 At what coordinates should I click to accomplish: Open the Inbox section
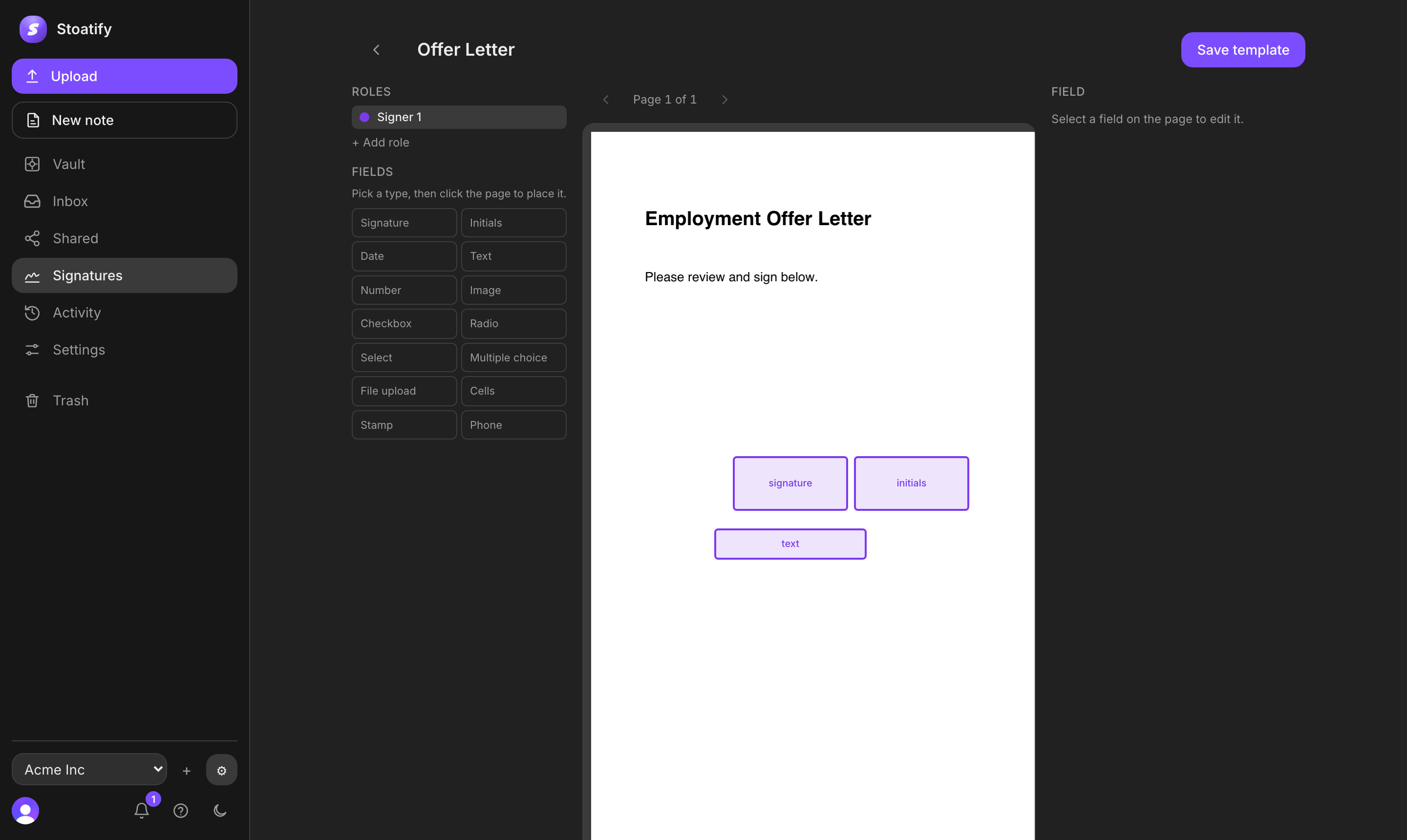pos(124,201)
